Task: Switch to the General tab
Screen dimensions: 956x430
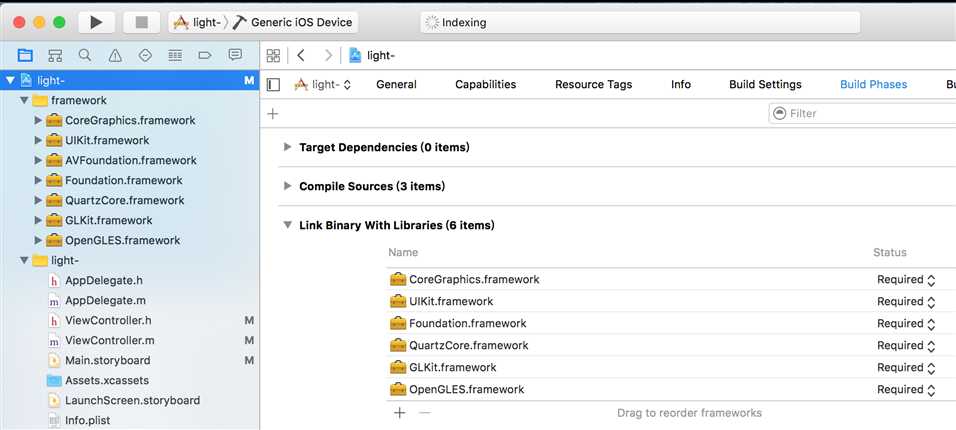Action: (x=396, y=85)
